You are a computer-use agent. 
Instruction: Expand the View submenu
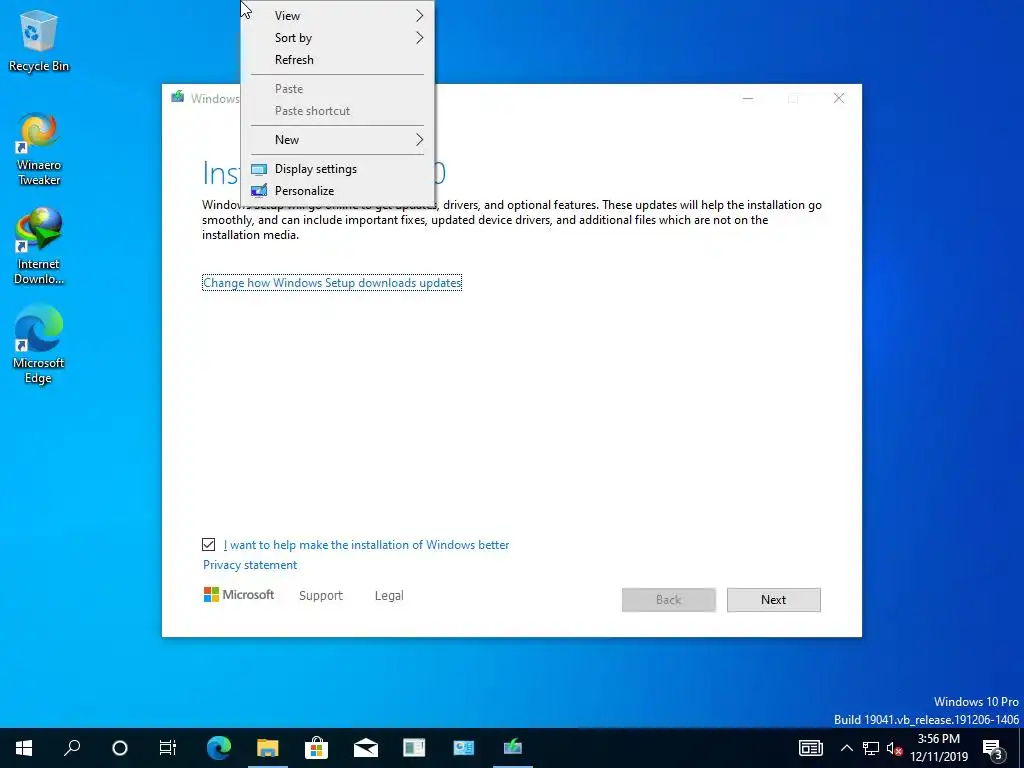tap(338, 16)
